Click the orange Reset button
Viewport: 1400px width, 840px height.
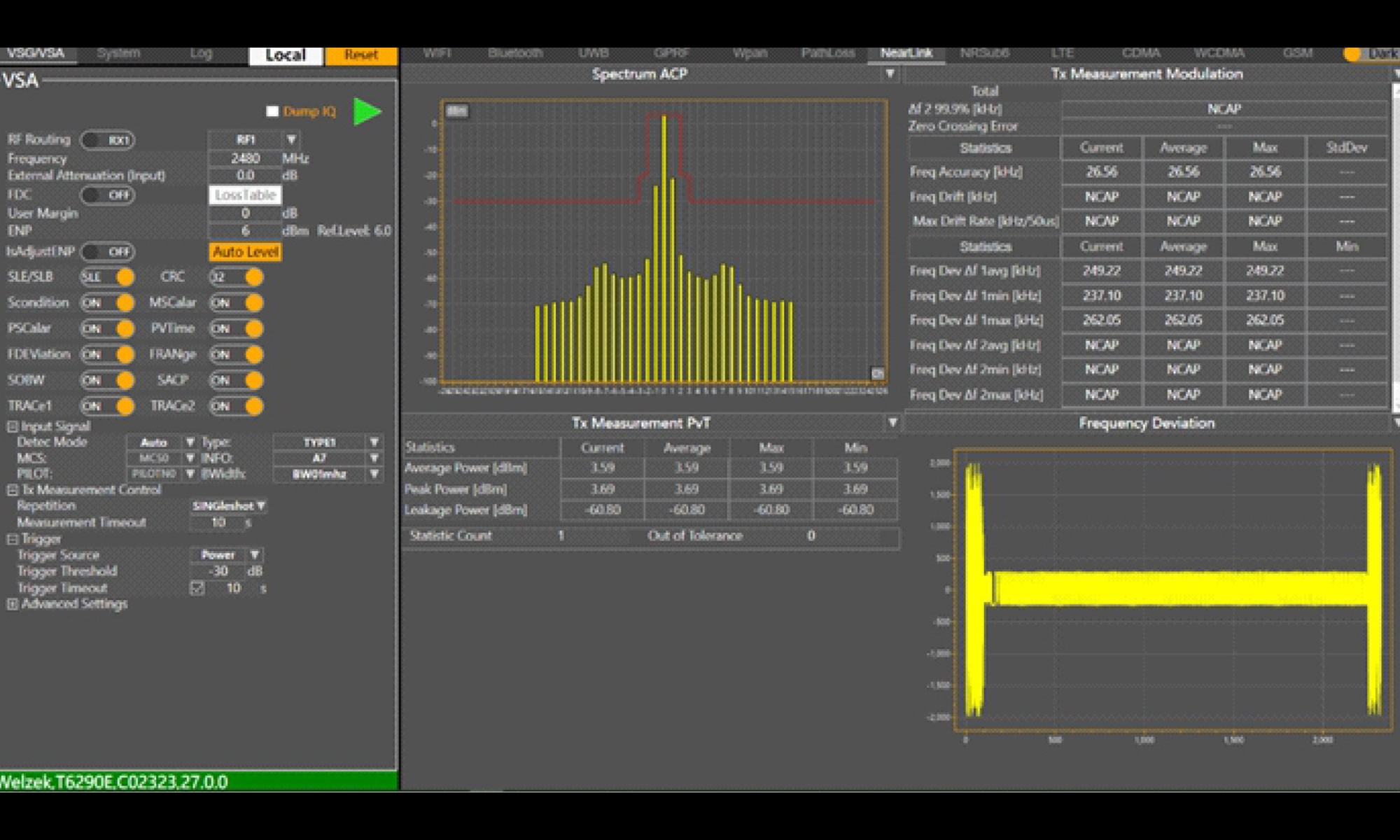[x=361, y=55]
